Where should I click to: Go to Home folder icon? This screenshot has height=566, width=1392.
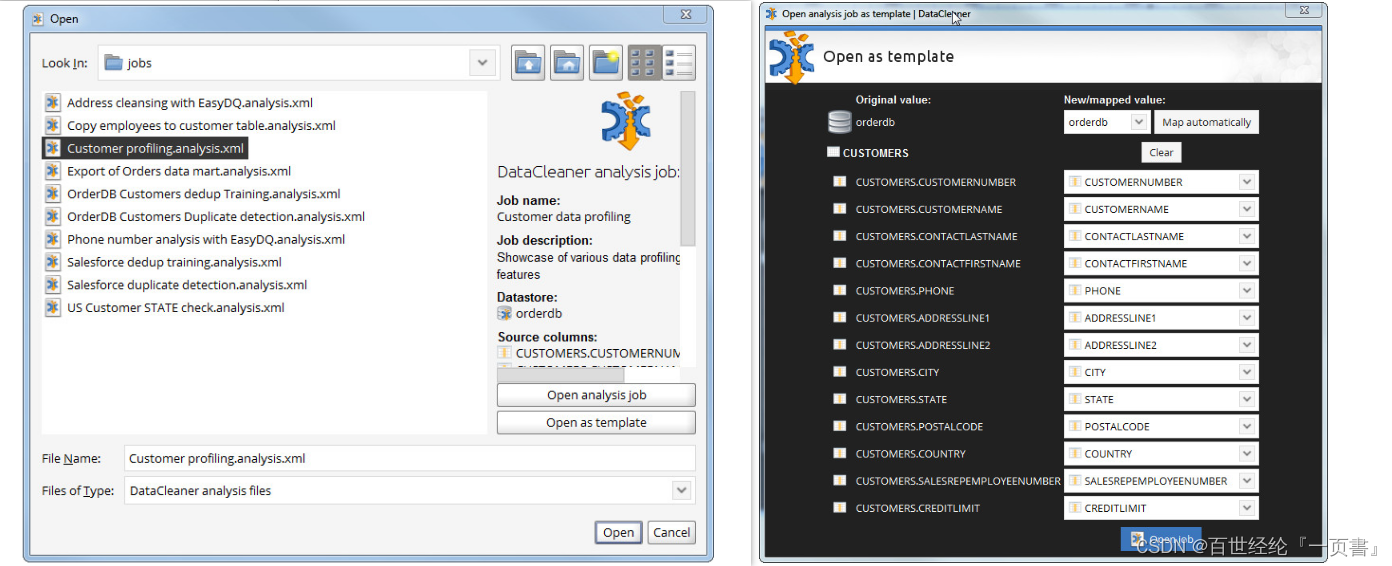567,63
